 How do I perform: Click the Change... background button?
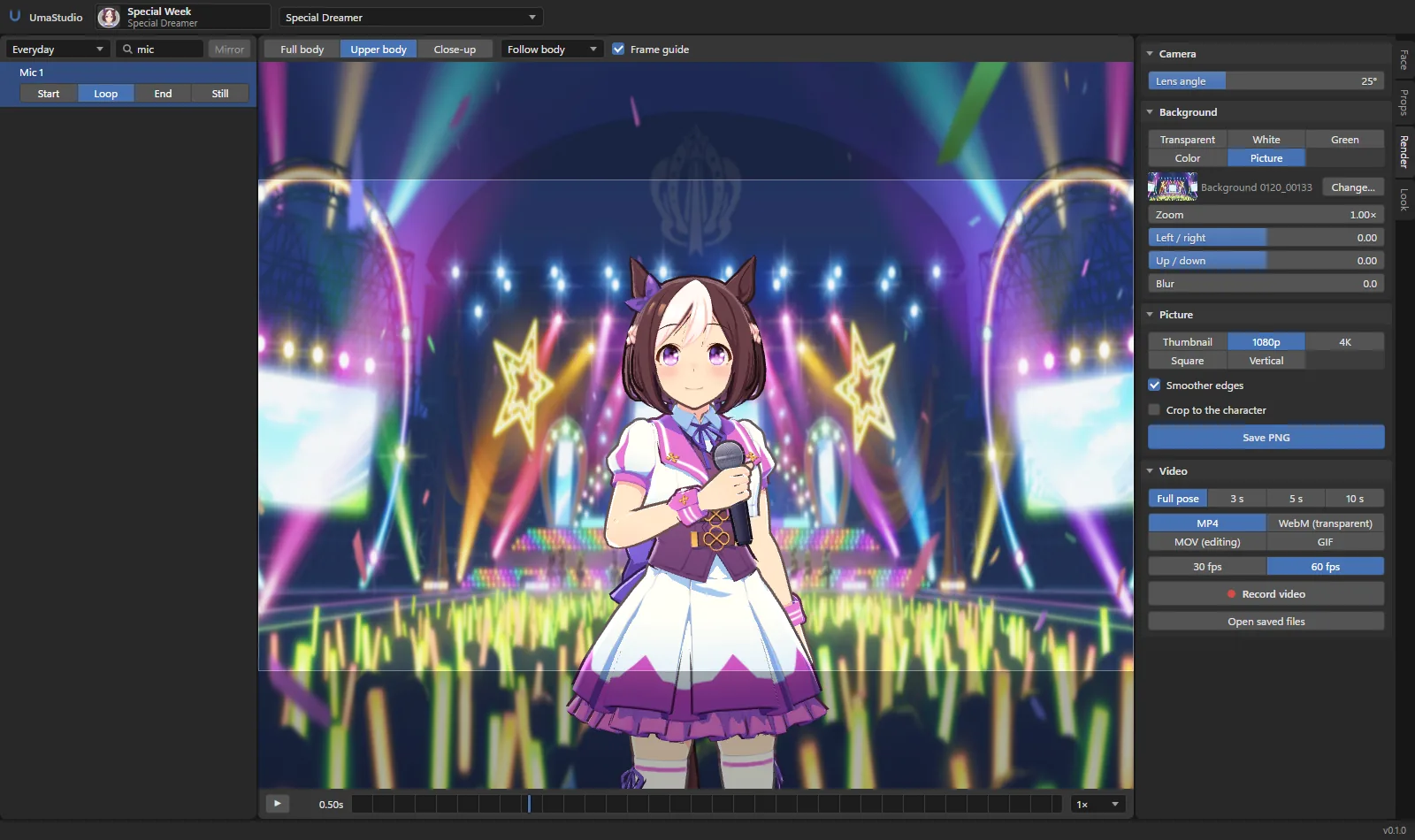click(x=1352, y=187)
